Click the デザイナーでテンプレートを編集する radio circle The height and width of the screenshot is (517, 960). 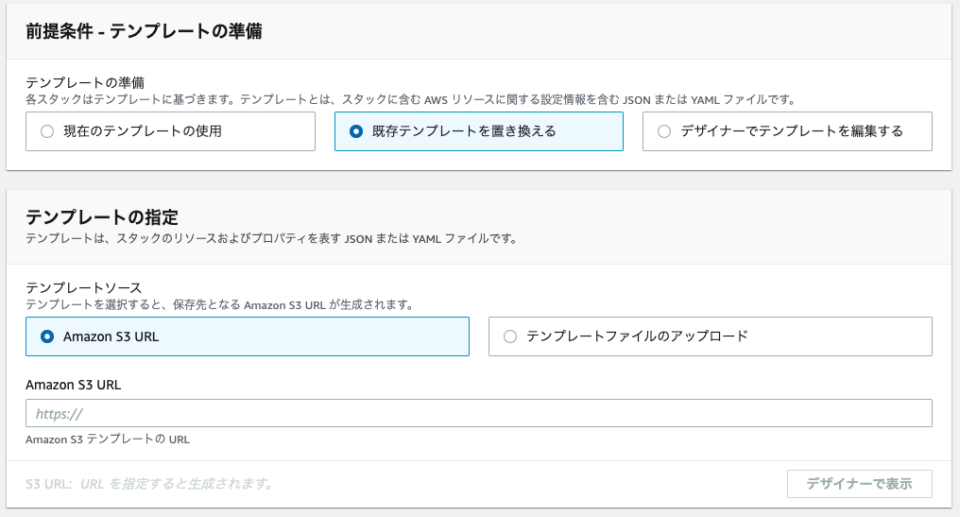point(664,131)
